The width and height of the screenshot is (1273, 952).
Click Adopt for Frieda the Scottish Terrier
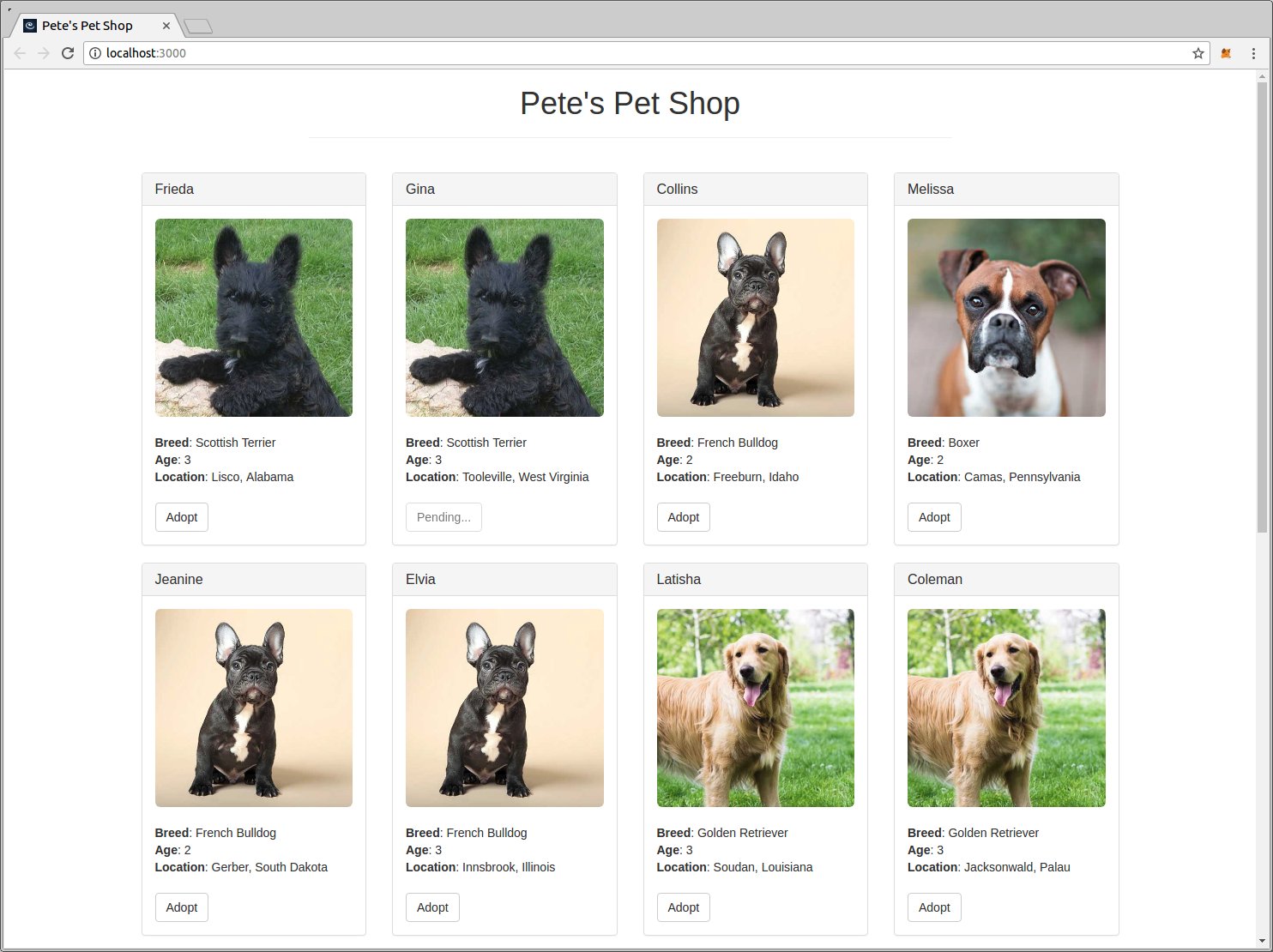pyautogui.click(x=181, y=517)
